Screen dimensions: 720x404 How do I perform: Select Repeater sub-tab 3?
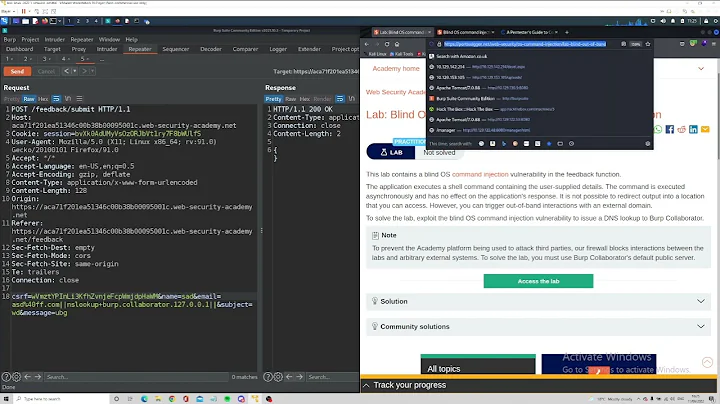[x=45, y=59]
